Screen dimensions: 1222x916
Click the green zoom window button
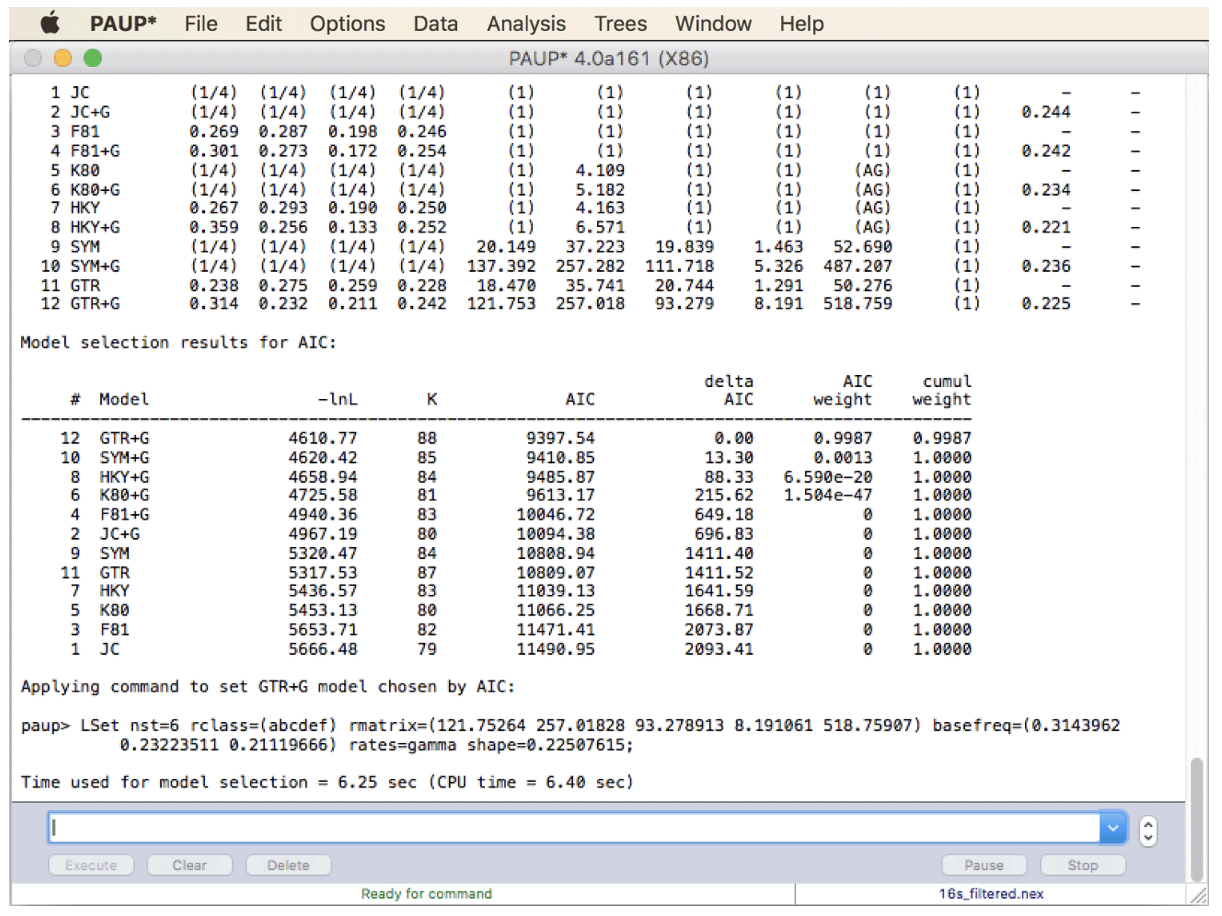93,58
